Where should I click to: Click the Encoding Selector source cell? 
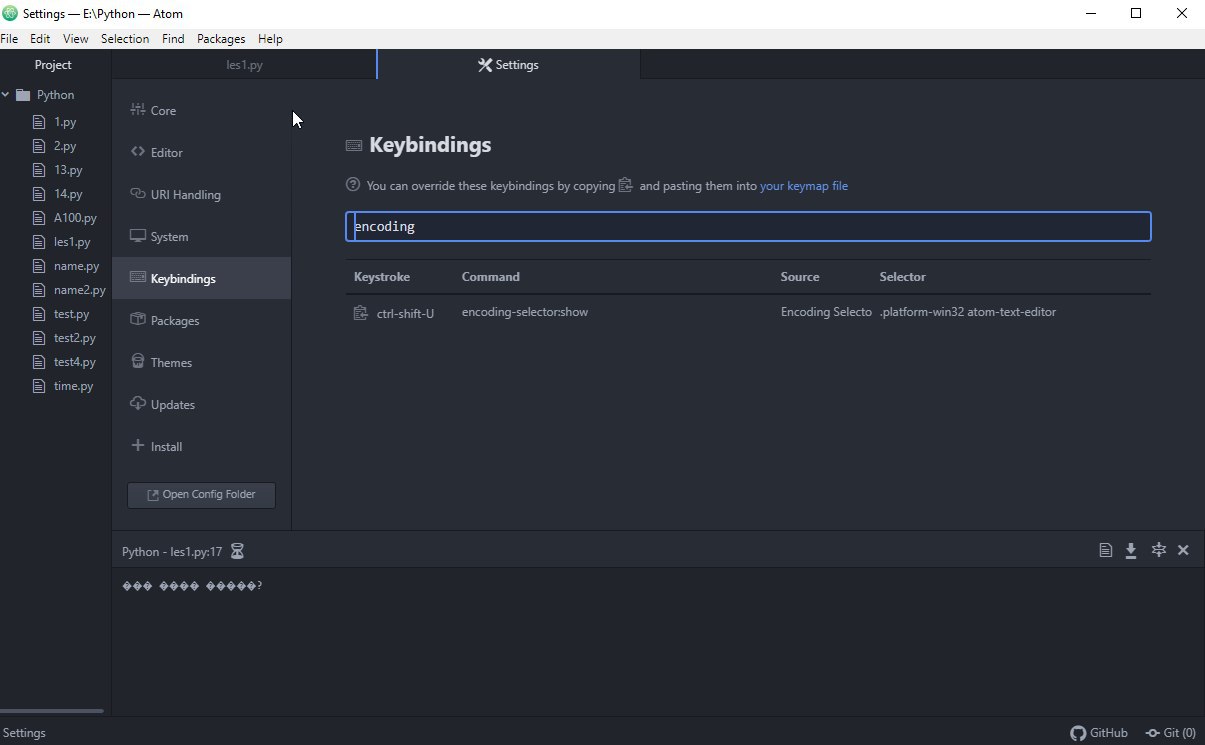click(826, 312)
